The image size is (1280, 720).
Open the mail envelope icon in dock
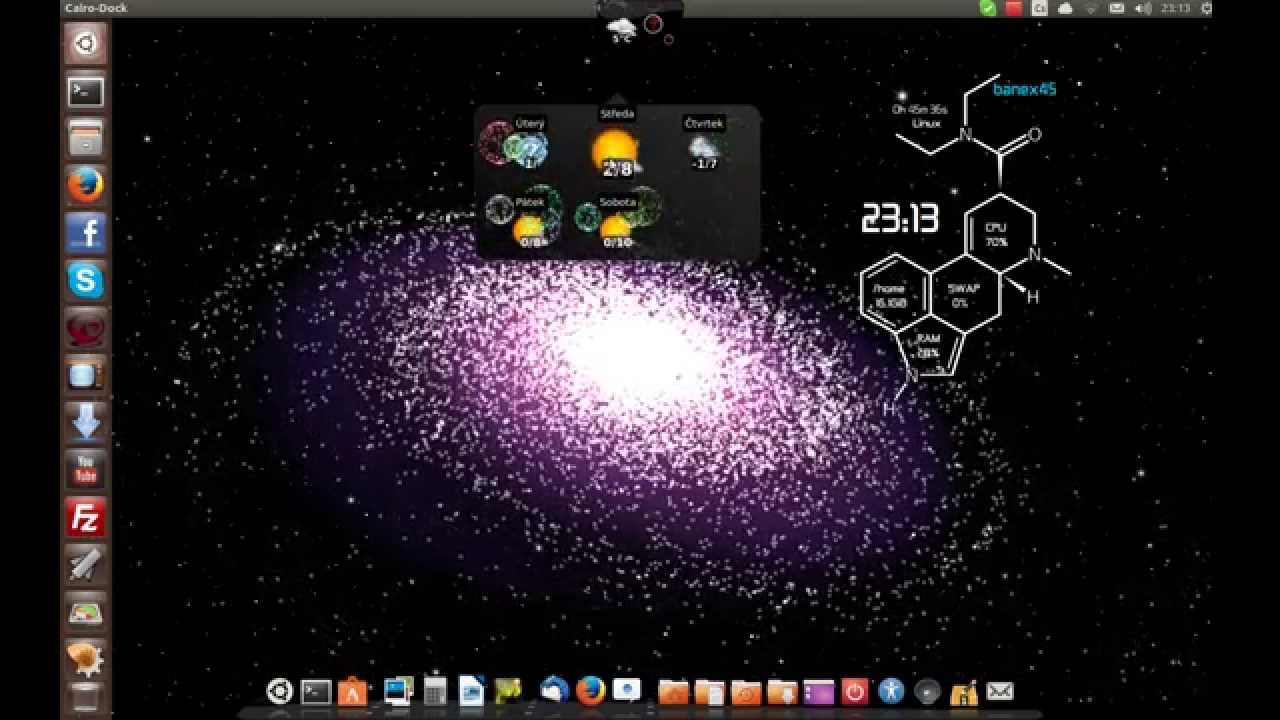pyautogui.click(x=1000, y=691)
